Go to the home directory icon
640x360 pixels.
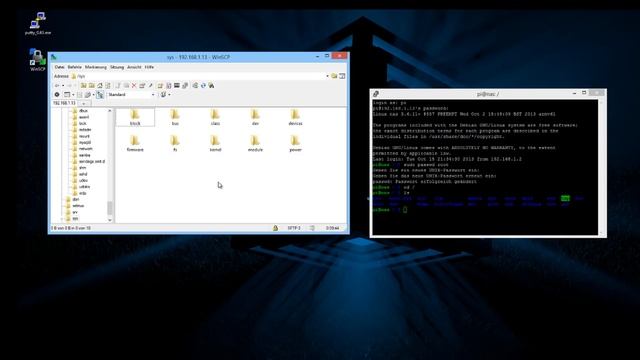tap(100, 85)
